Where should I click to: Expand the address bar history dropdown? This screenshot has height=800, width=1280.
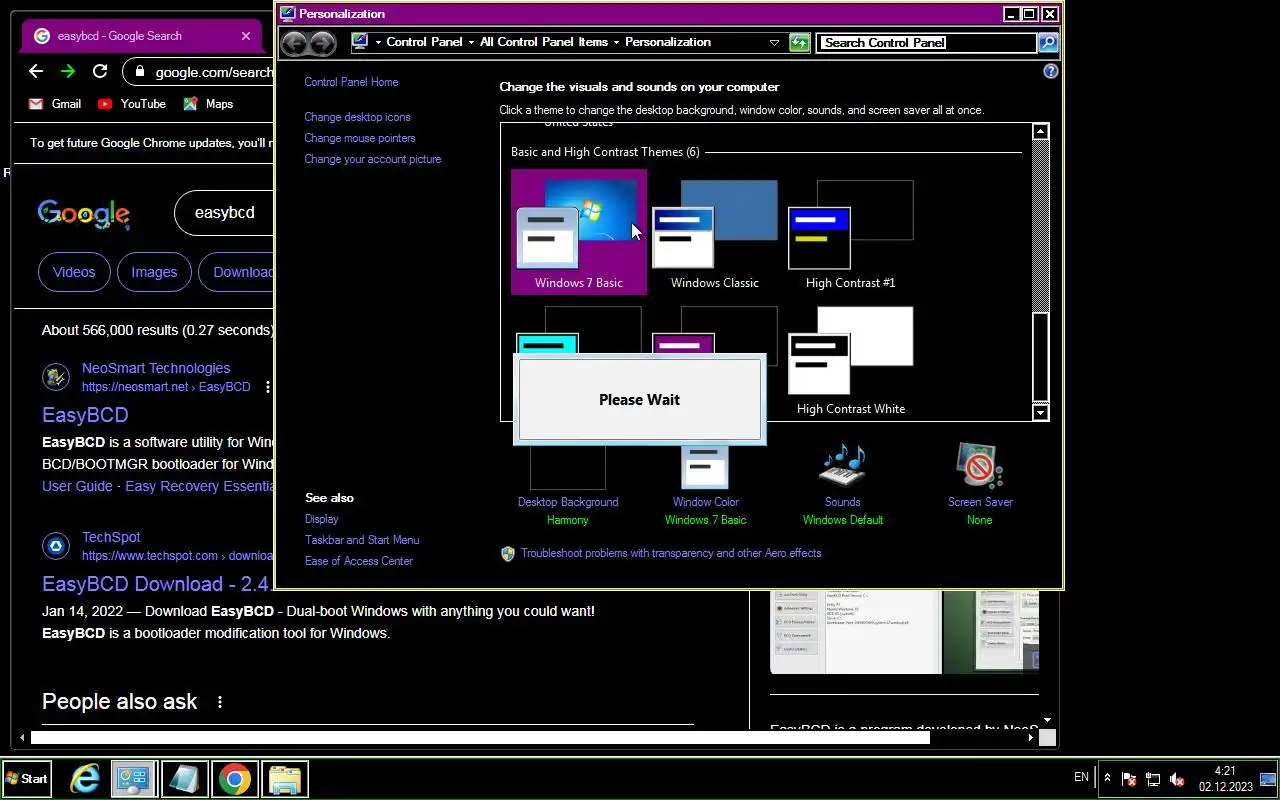774,42
